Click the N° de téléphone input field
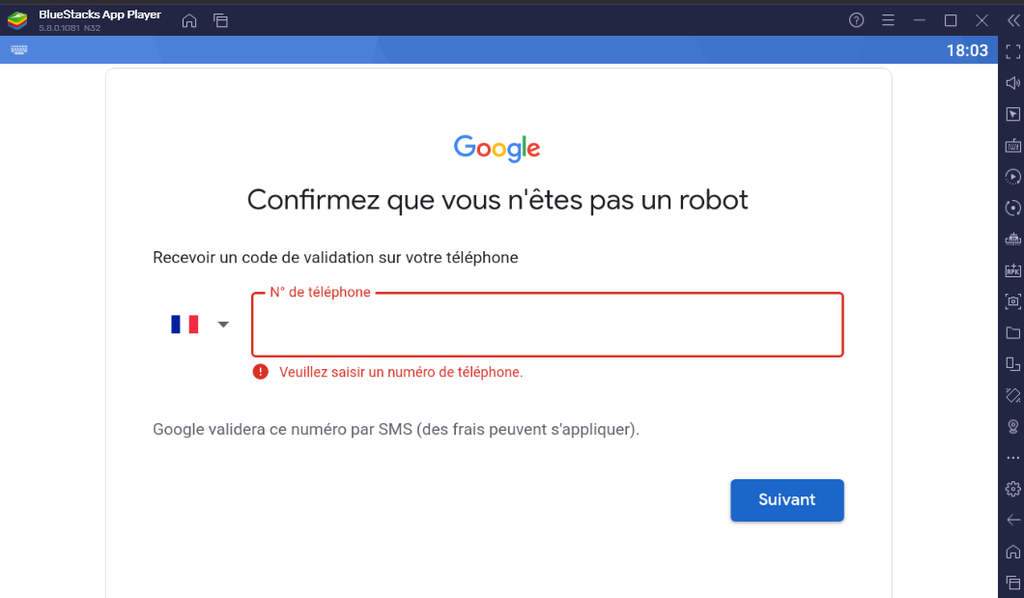 [547, 325]
